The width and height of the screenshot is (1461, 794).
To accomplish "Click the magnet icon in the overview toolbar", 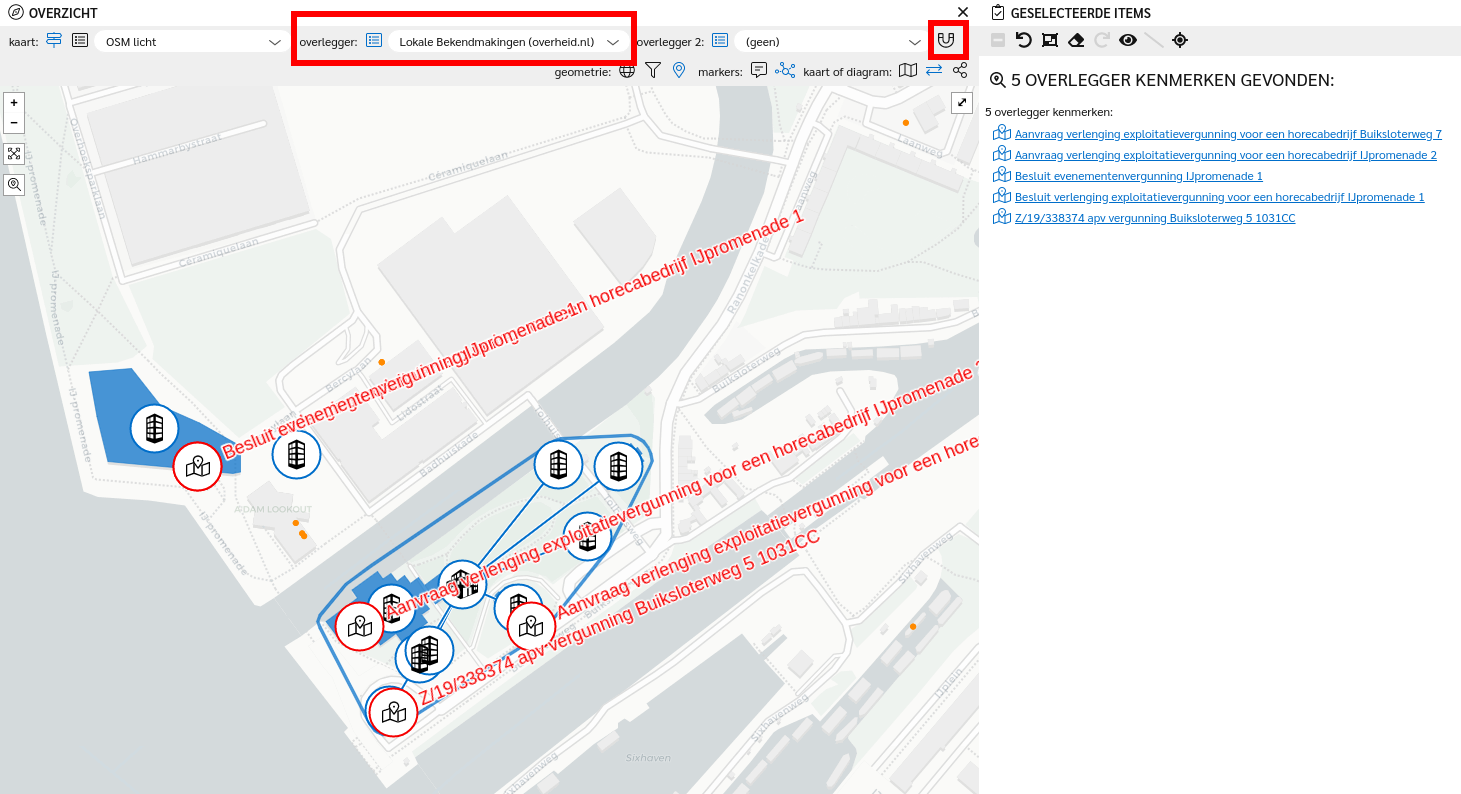I will click(x=946, y=41).
